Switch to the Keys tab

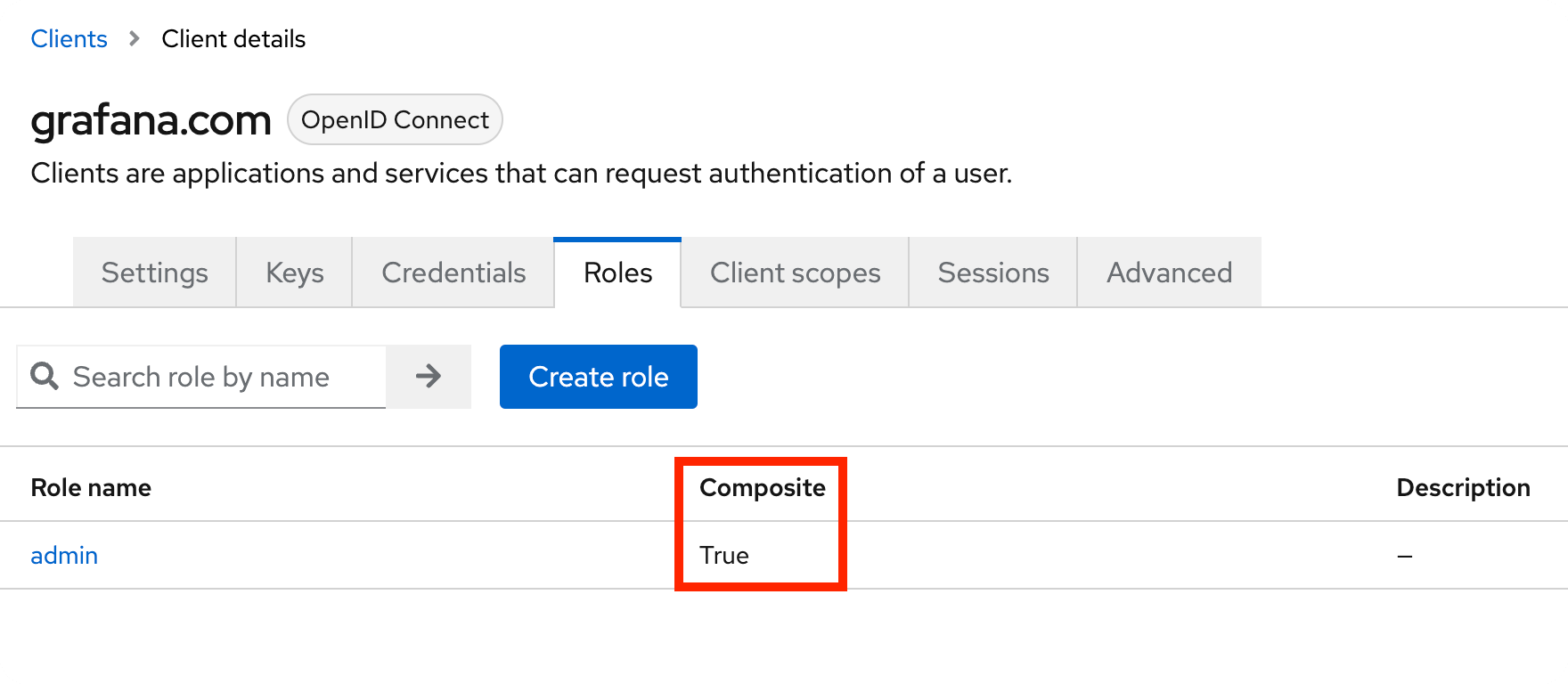click(294, 273)
